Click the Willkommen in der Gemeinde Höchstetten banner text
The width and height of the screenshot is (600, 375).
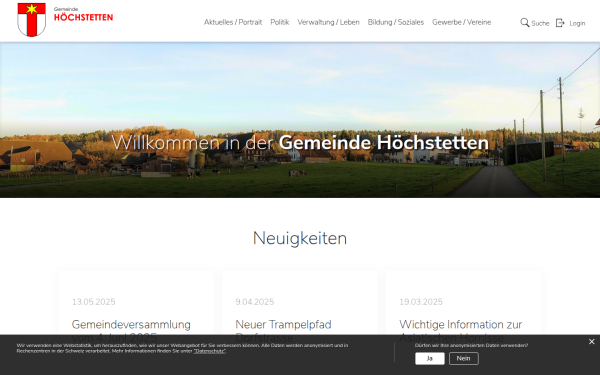pyautogui.click(x=300, y=143)
